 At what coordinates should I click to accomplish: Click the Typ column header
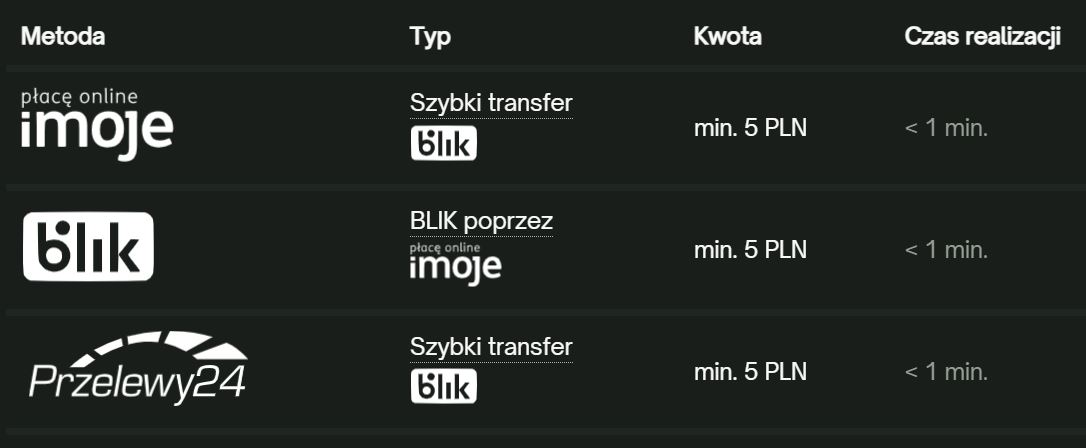430,37
